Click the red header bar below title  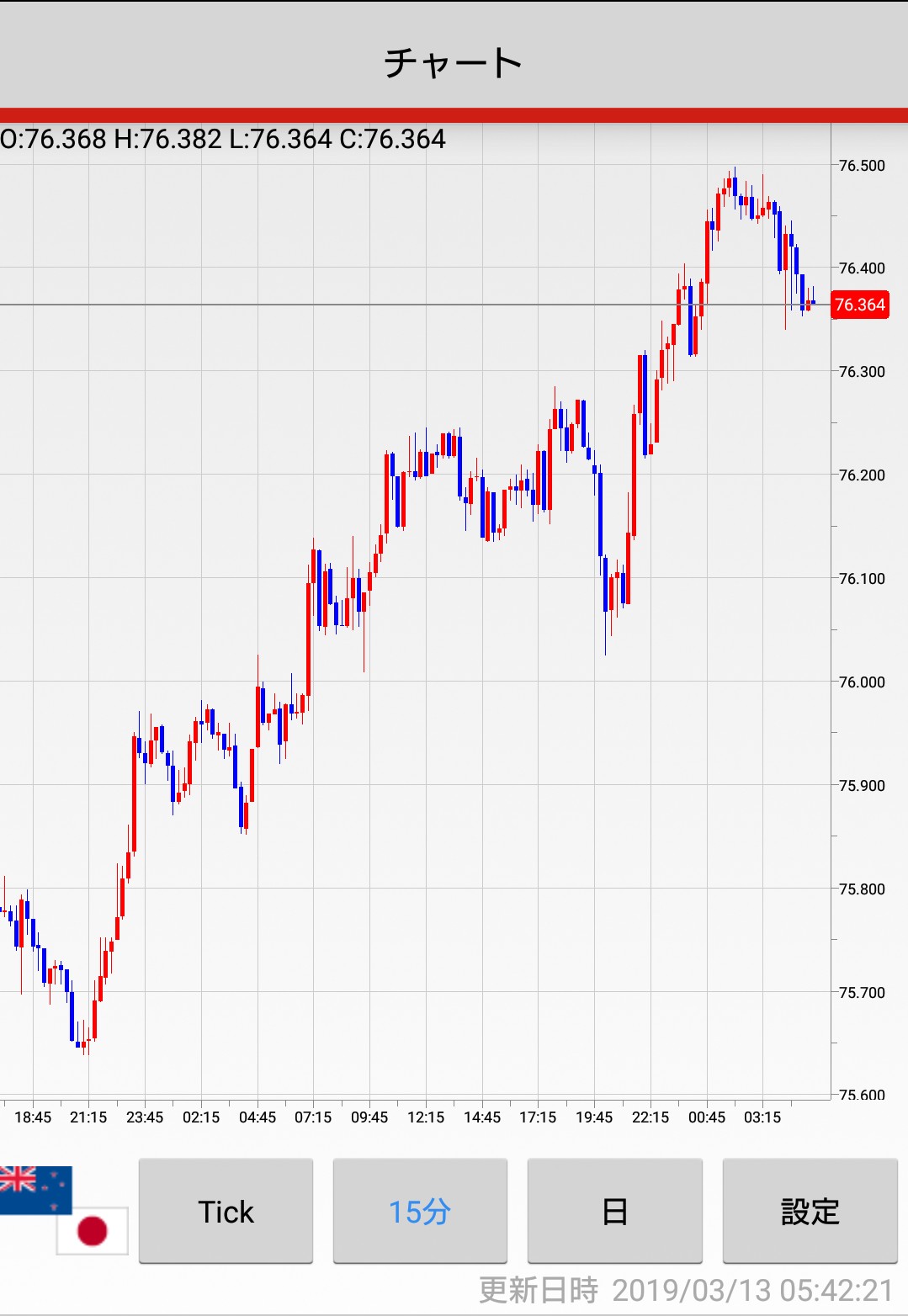coord(454,115)
